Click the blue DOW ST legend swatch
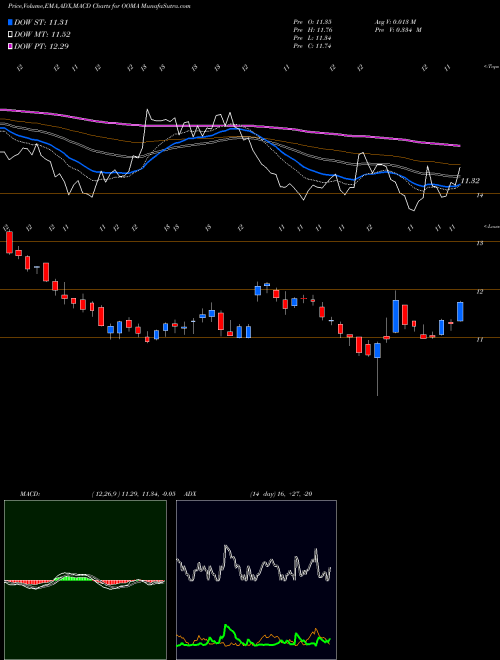The height and width of the screenshot is (660, 500). click(x=10, y=22)
